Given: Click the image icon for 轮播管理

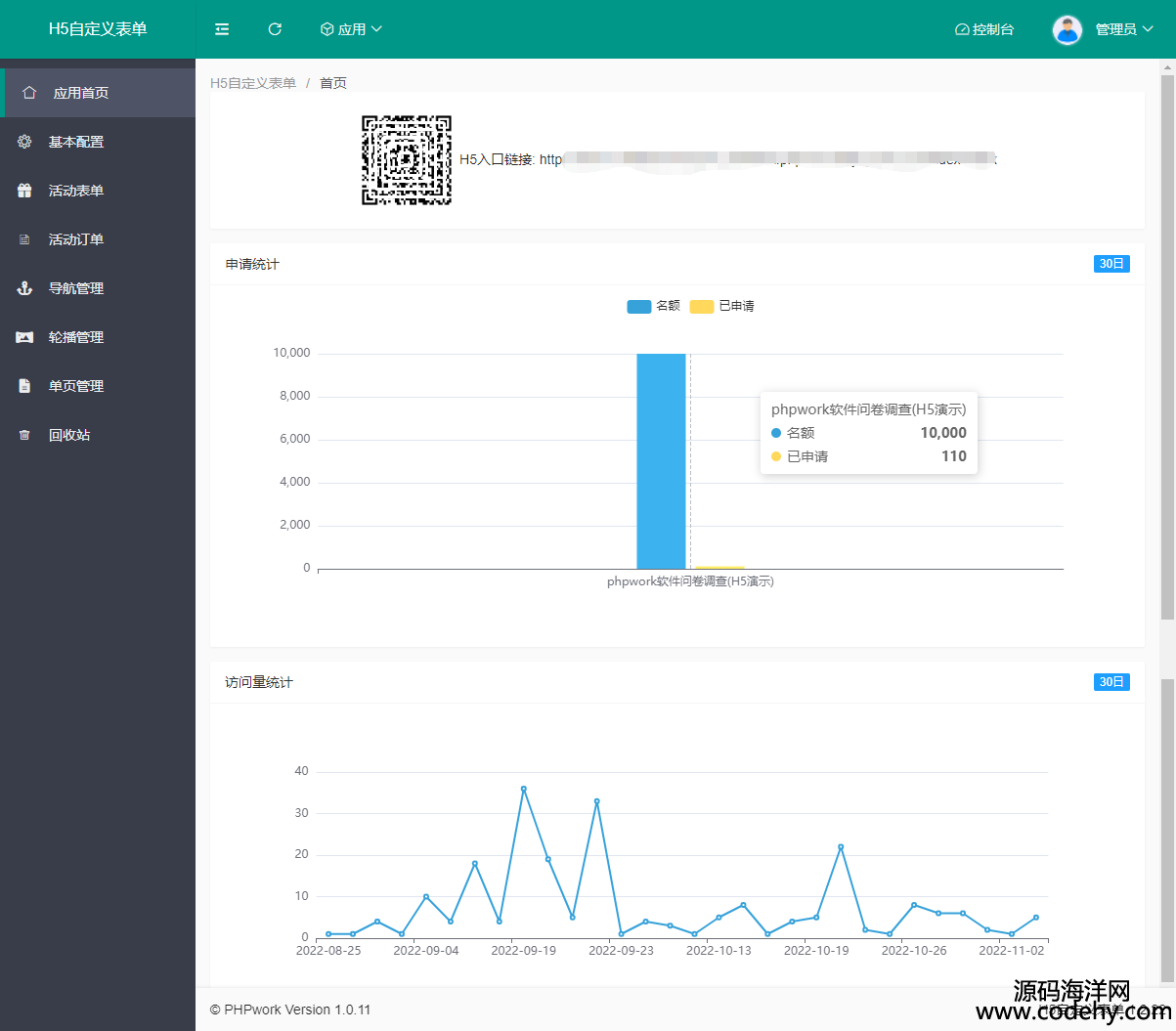Looking at the screenshot, I should (24, 337).
